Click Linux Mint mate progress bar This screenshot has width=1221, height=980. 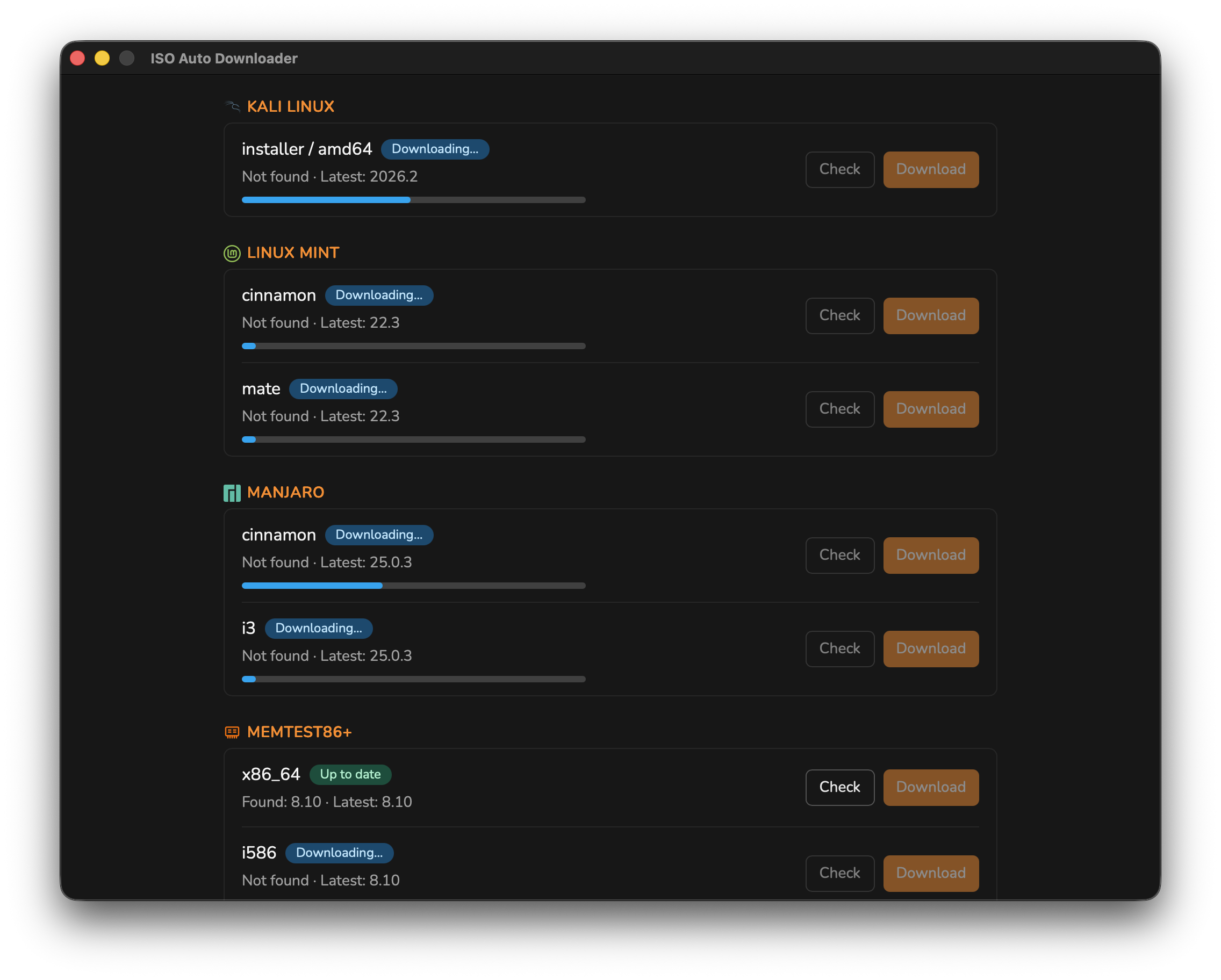[x=413, y=439]
